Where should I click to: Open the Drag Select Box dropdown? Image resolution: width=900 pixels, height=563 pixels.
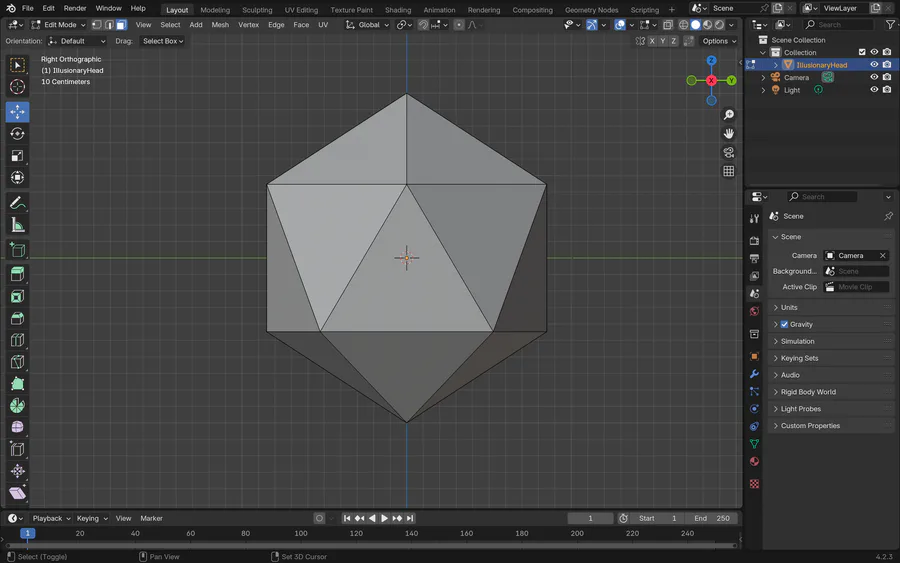pos(162,41)
